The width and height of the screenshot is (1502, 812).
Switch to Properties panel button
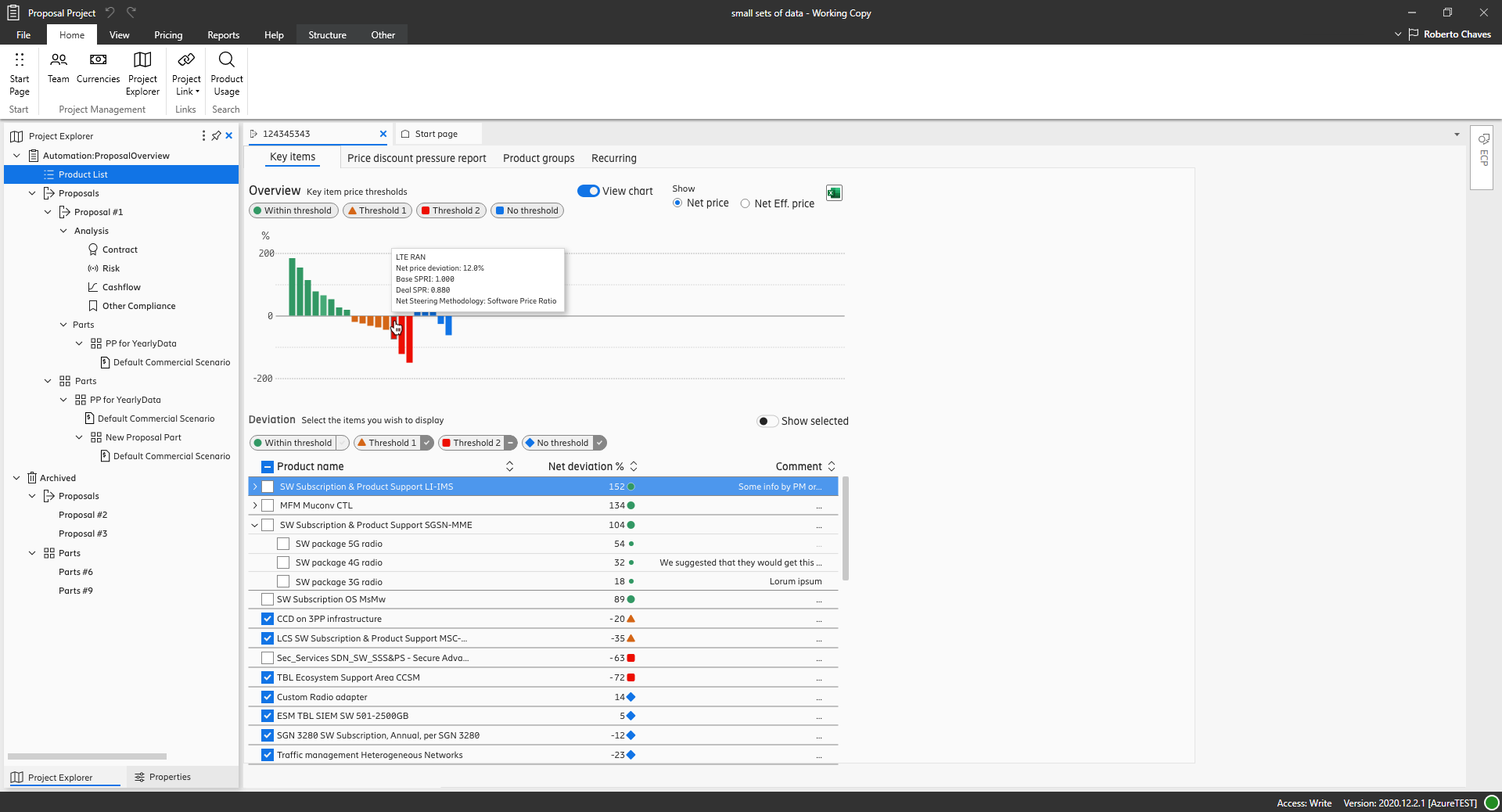click(163, 777)
